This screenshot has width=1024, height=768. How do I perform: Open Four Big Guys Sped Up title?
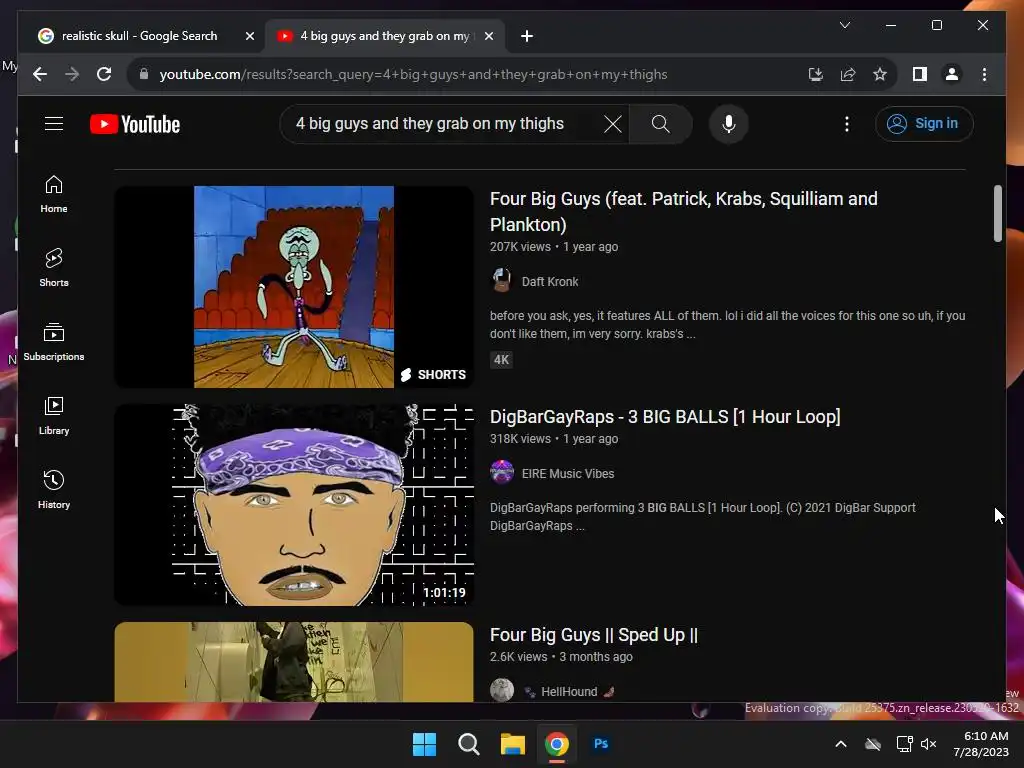point(594,635)
